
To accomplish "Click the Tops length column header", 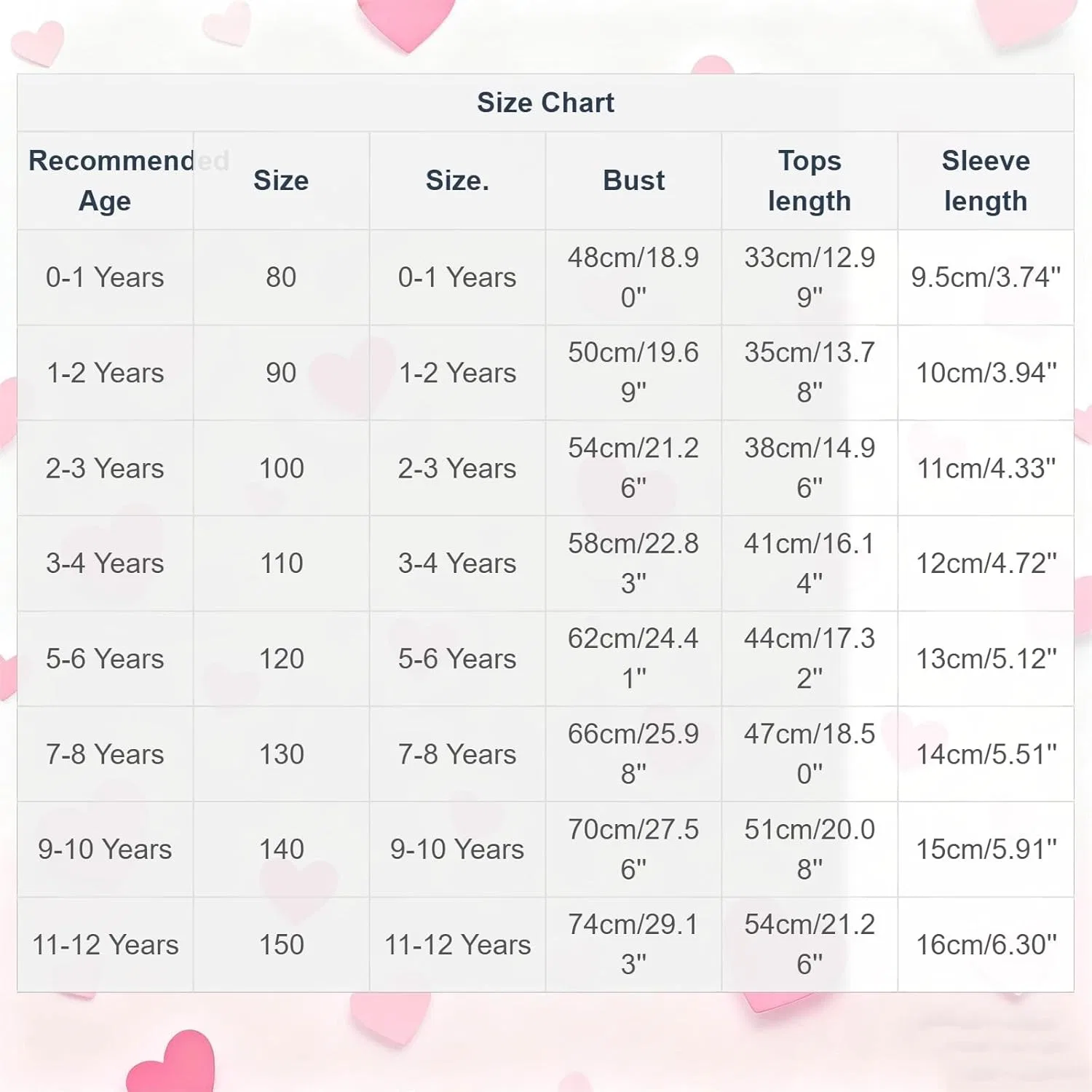I will (810, 181).
